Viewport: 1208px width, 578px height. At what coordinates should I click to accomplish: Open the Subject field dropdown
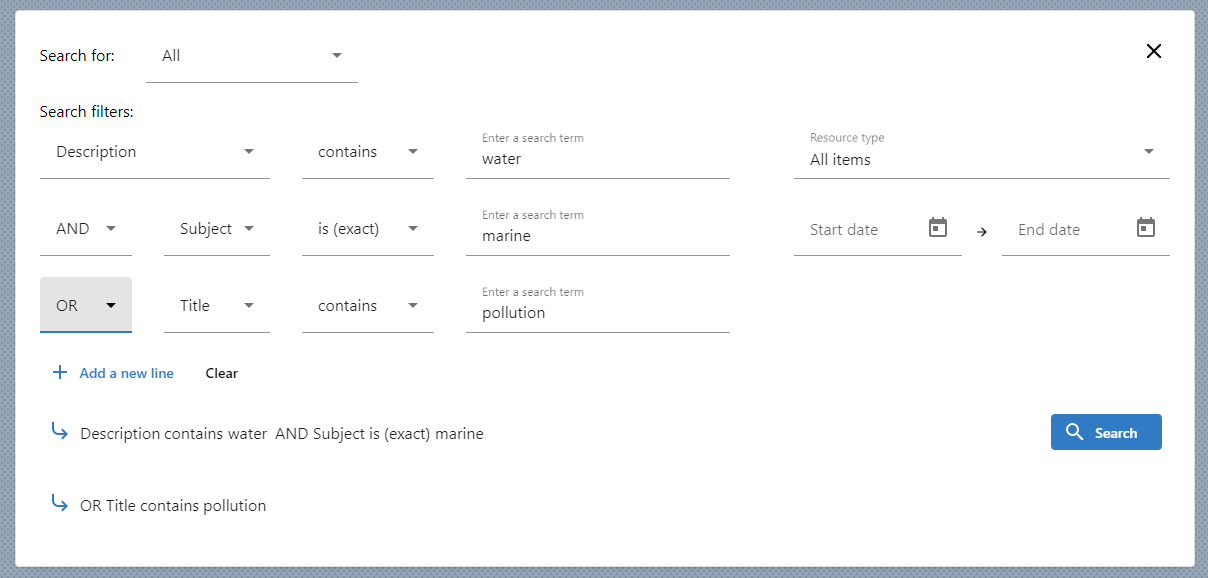pos(216,229)
